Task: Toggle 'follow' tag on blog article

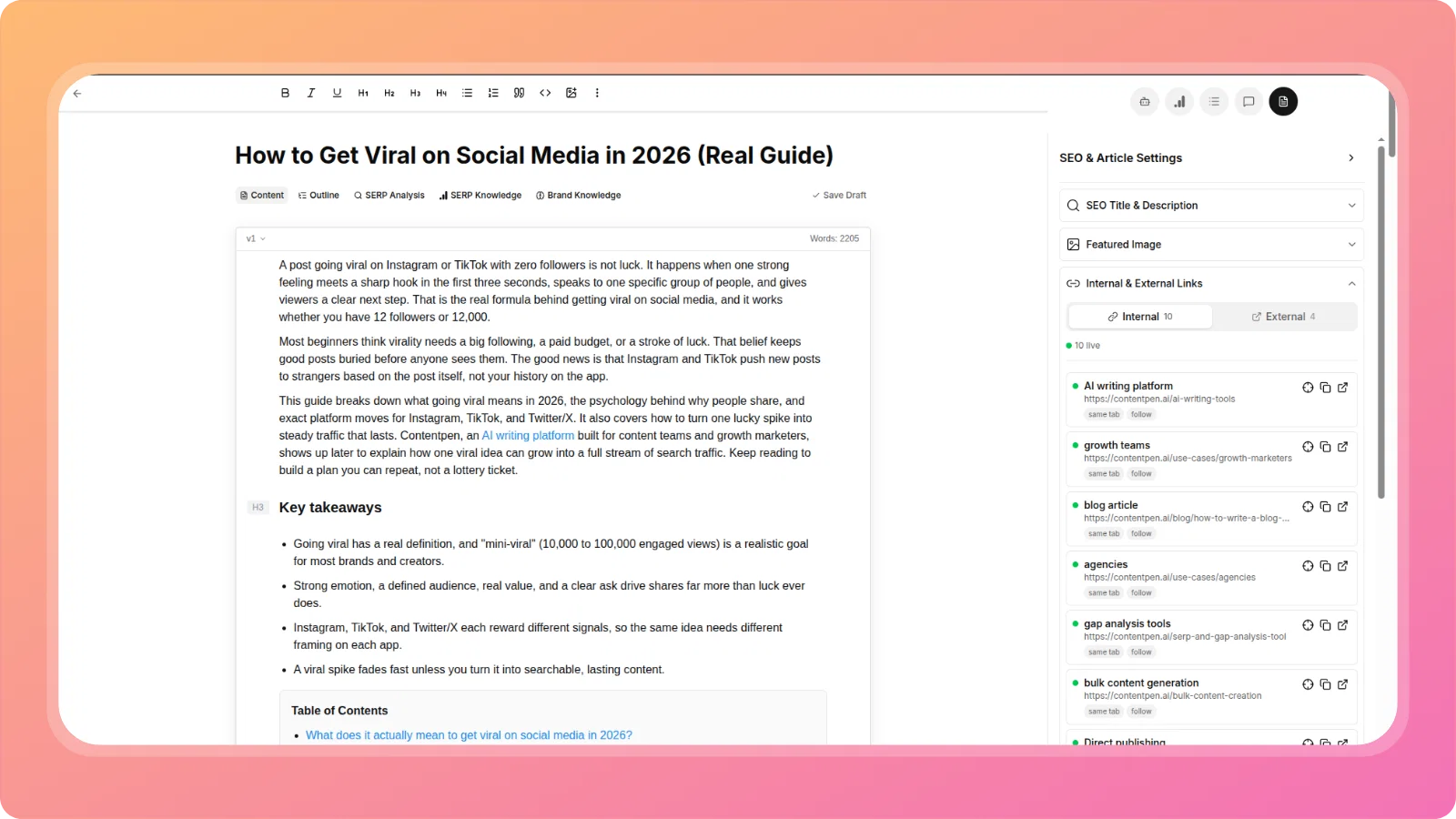Action: (x=1141, y=534)
